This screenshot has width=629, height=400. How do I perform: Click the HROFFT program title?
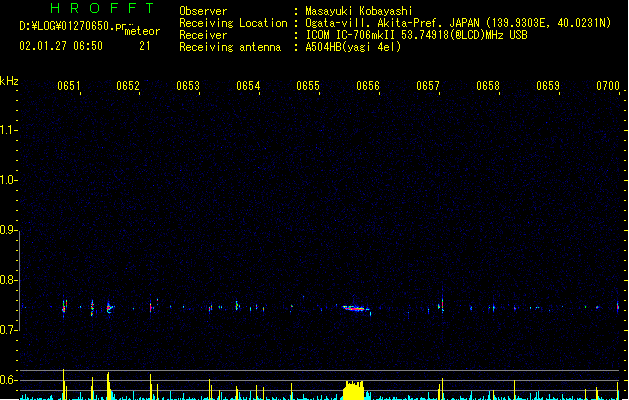point(102,8)
